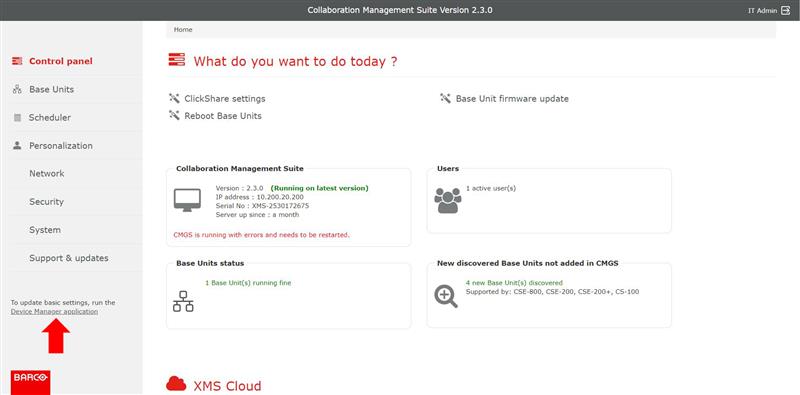Open the Device Manager application link
Image resolution: width=800 pixels, height=395 pixels.
point(54,311)
